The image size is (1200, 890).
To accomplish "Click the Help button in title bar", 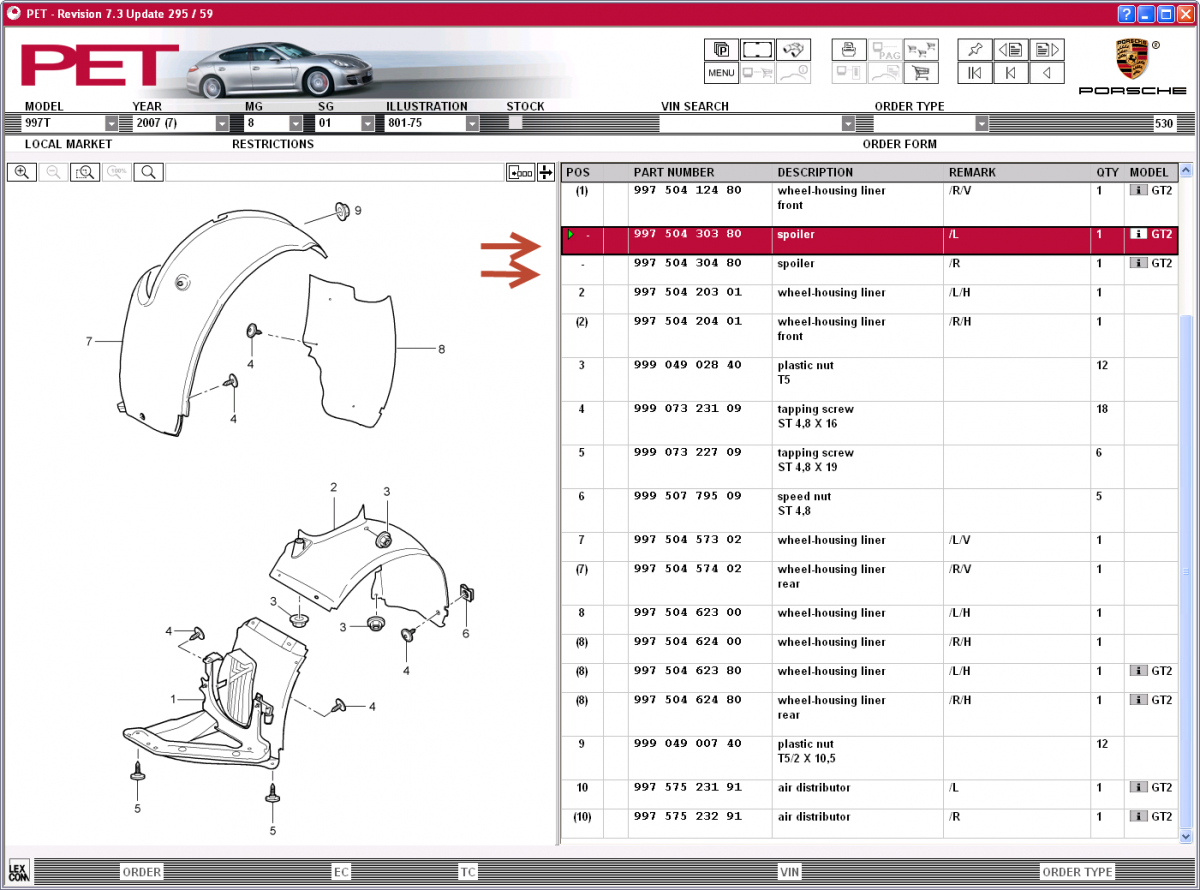I will 1127,14.
